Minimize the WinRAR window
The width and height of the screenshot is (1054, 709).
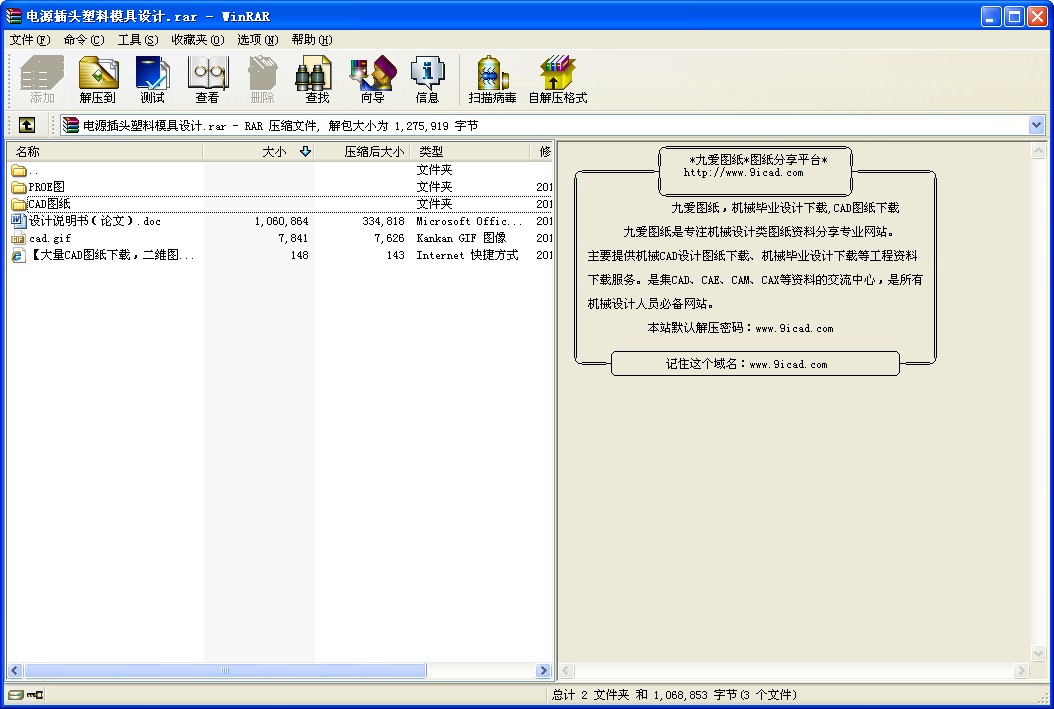tap(991, 16)
